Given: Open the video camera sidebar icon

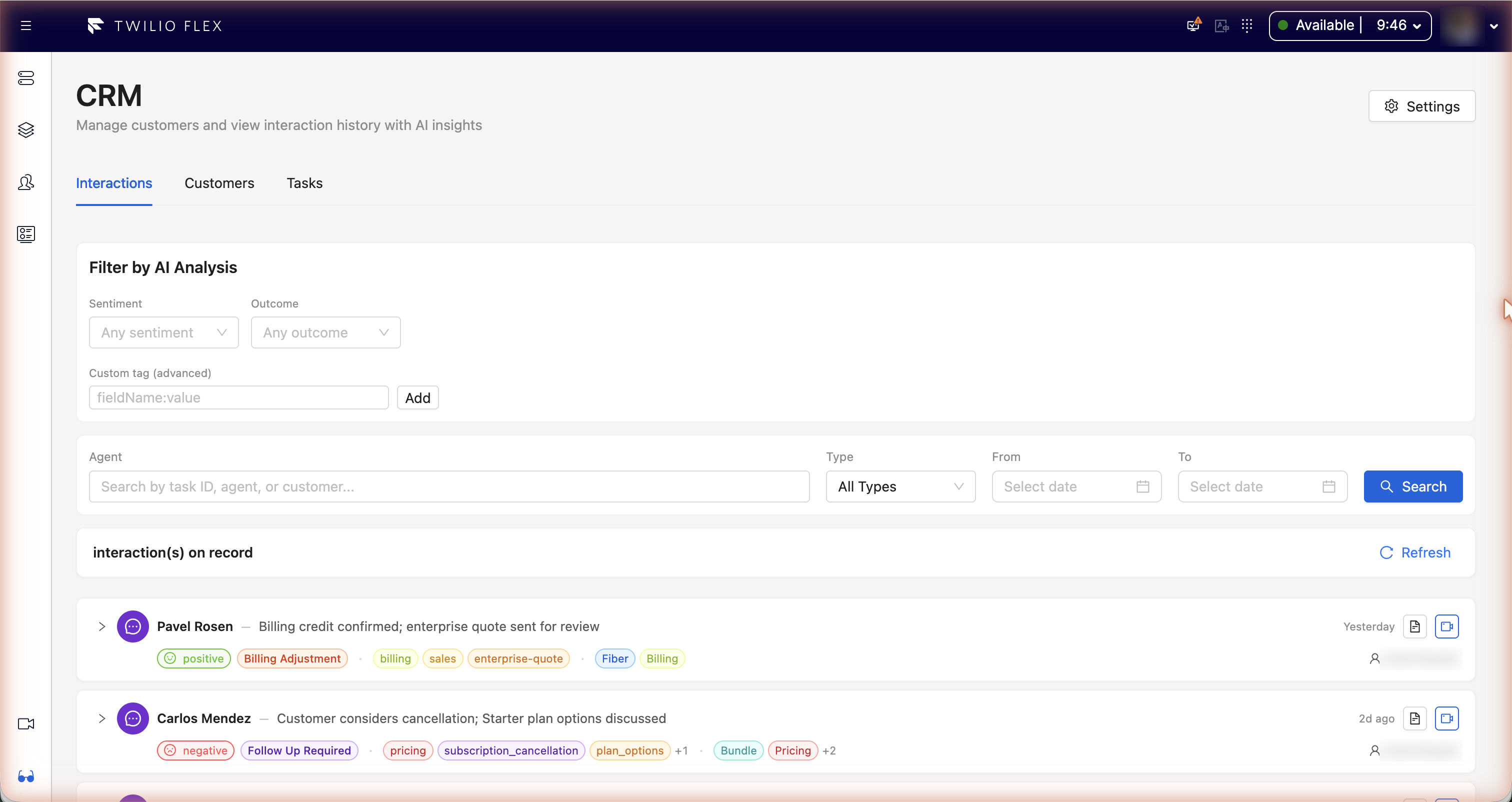Looking at the screenshot, I should (26, 723).
